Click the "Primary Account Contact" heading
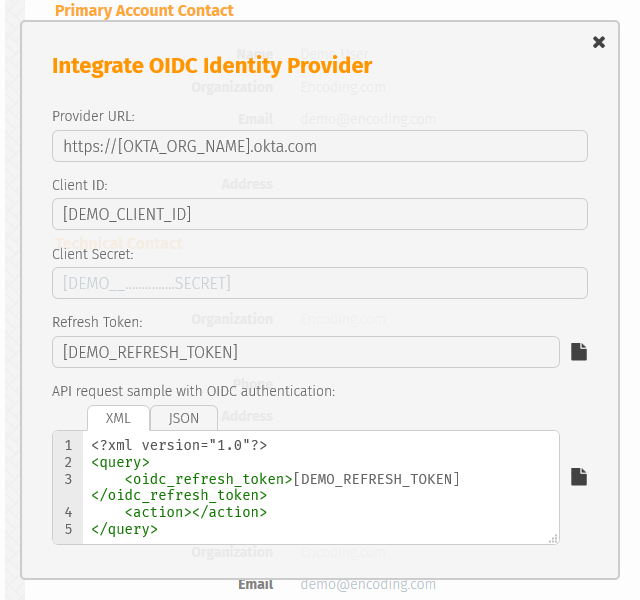Screen dimensions: 640x600 (144, 11)
